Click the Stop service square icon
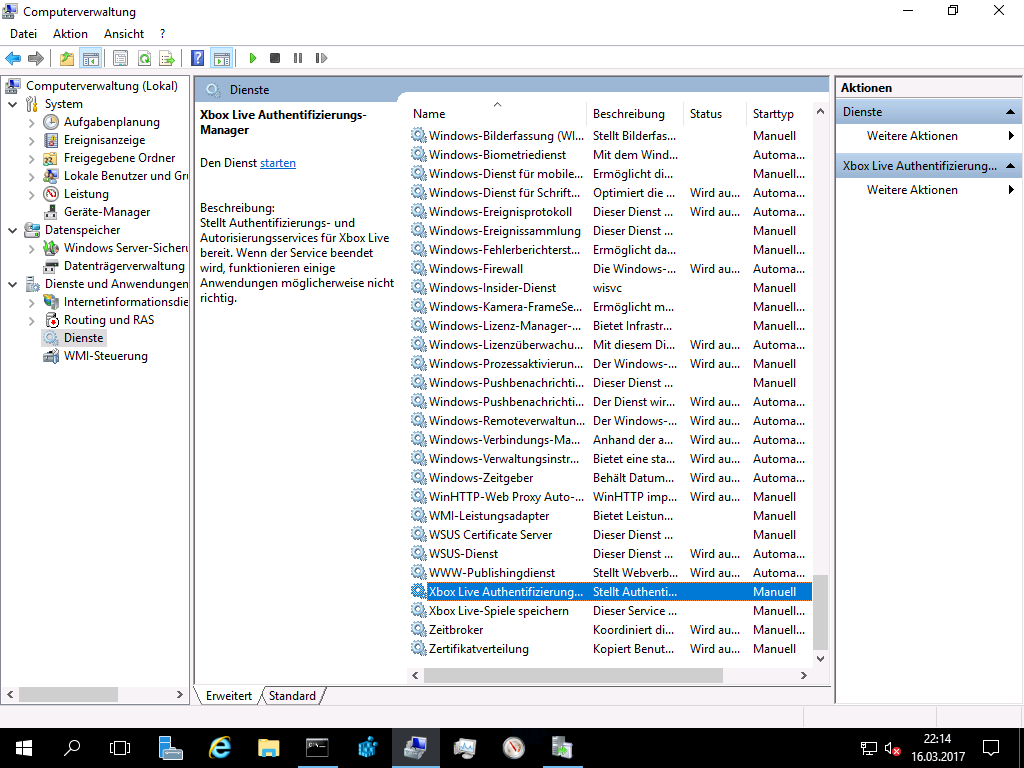 click(x=275, y=59)
